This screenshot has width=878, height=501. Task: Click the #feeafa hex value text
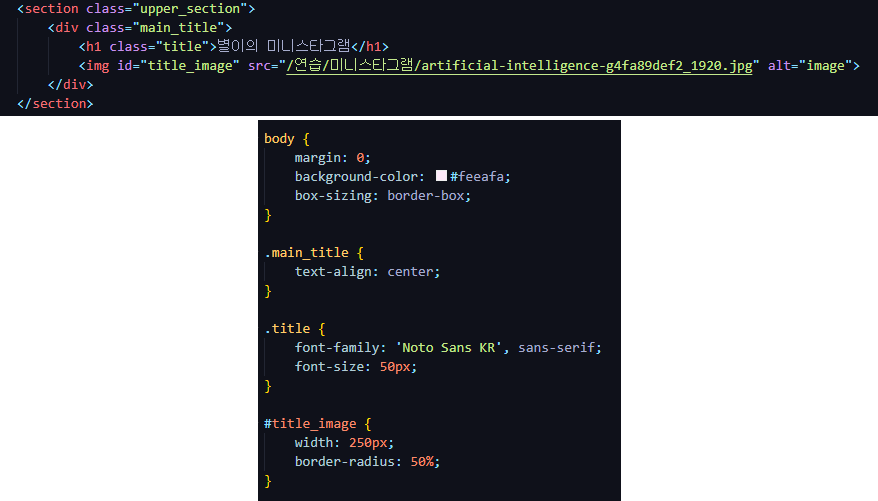477,176
